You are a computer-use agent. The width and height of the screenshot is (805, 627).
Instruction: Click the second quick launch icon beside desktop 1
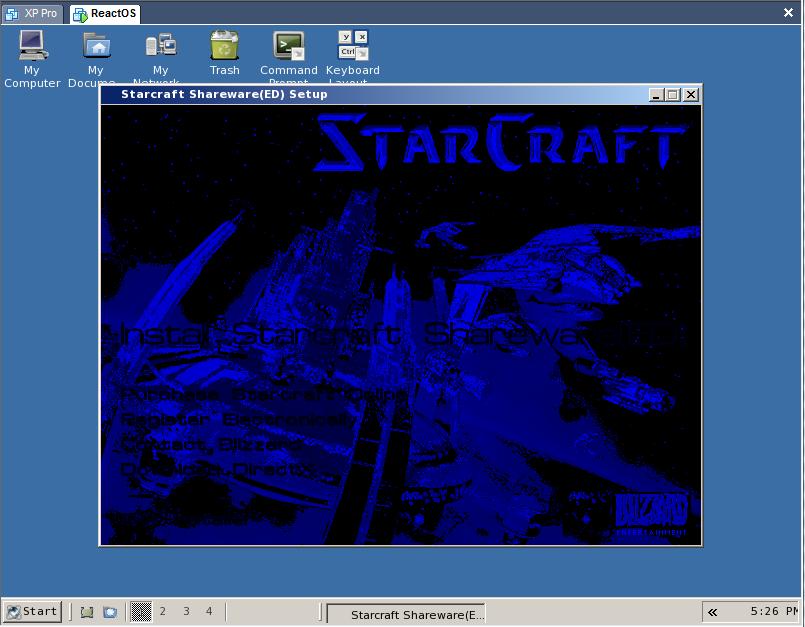pyautogui.click(x=110, y=612)
